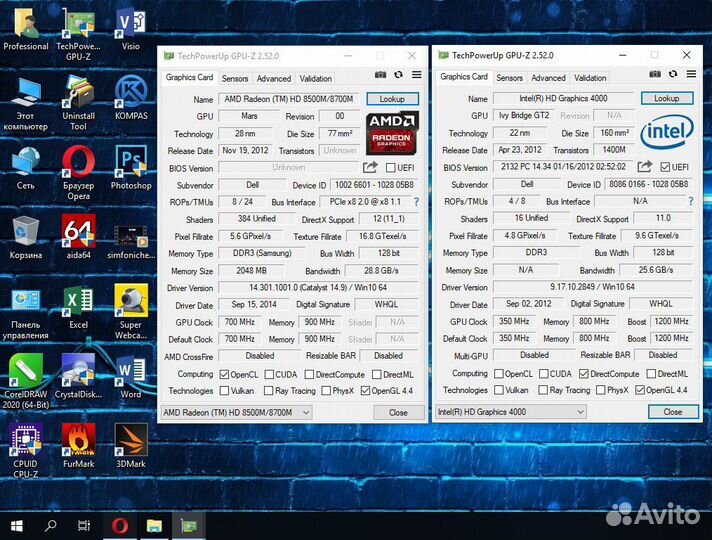
Task: Launch CrystalDisk desktop shortcut
Action: click(x=78, y=377)
